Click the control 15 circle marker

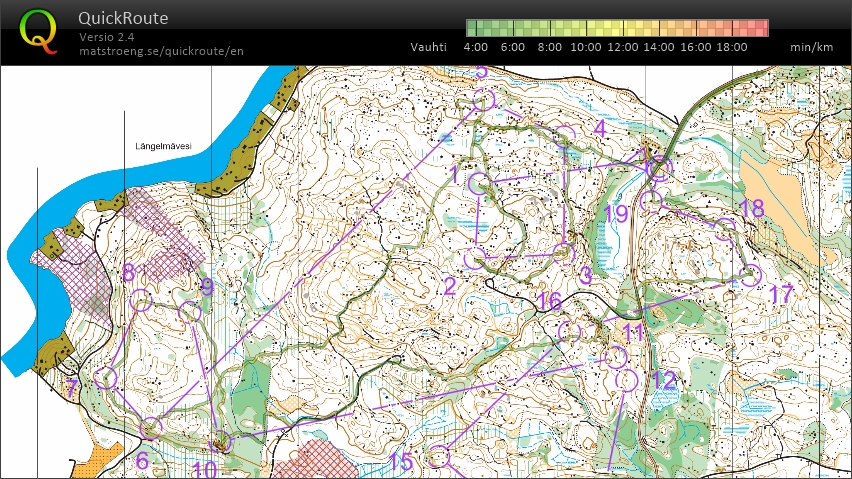pos(437,456)
